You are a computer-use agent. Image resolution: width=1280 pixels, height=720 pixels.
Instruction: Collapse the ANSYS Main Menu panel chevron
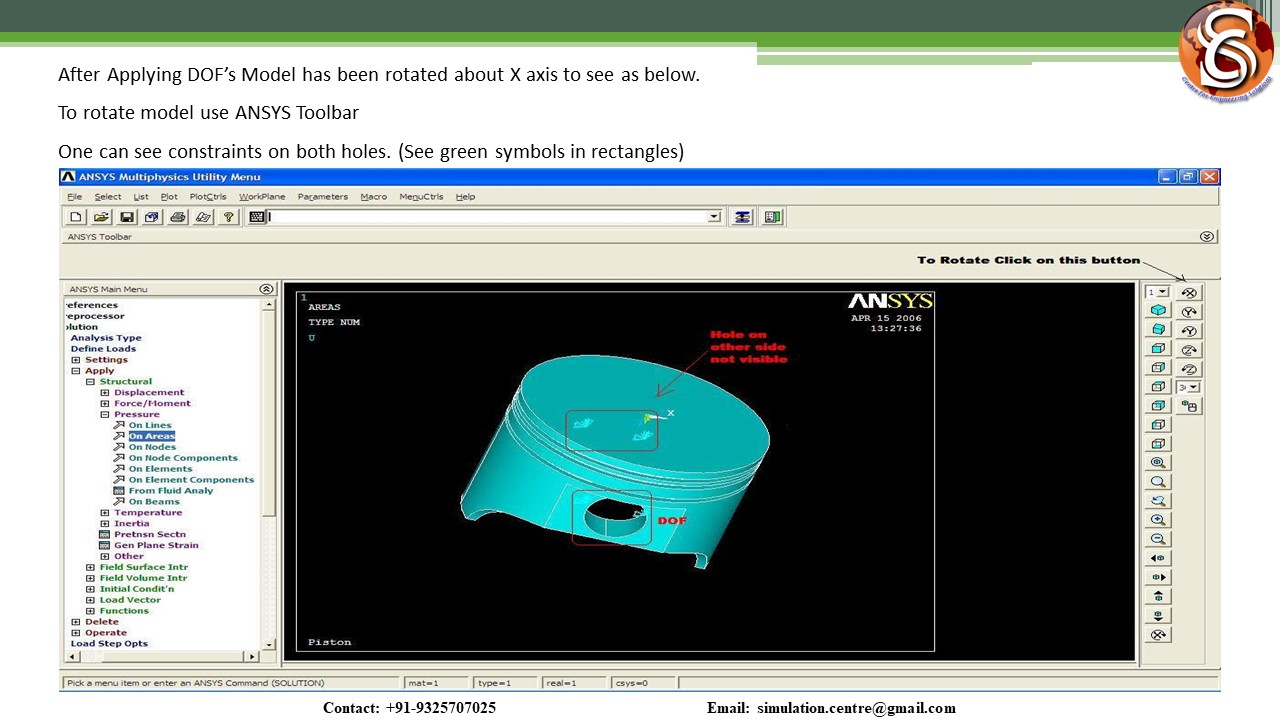pyautogui.click(x=266, y=289)
